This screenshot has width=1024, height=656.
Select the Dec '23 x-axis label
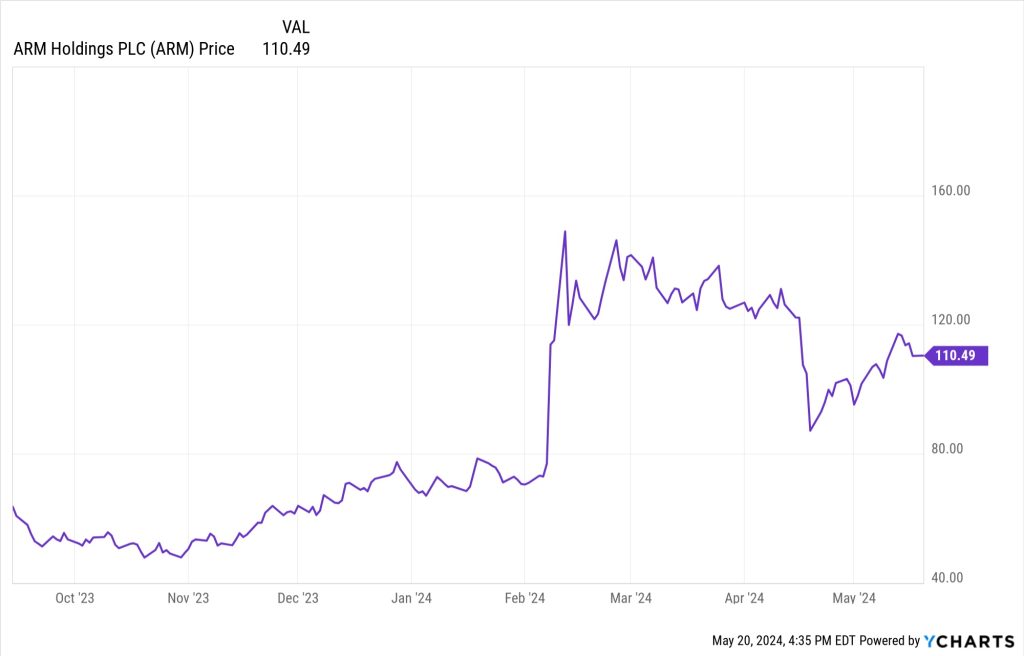coord(297,598)
